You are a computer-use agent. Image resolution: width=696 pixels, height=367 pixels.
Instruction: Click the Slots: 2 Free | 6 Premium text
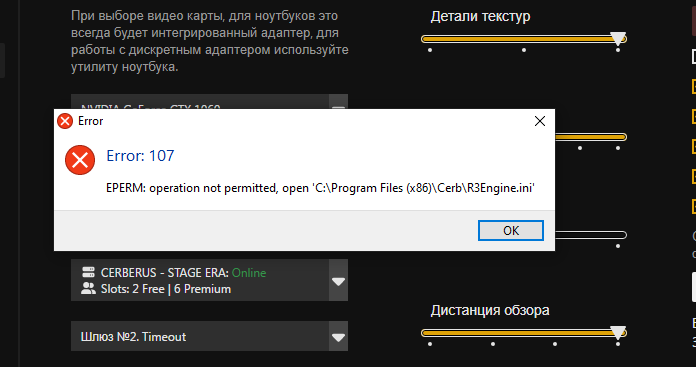(166, 289)
